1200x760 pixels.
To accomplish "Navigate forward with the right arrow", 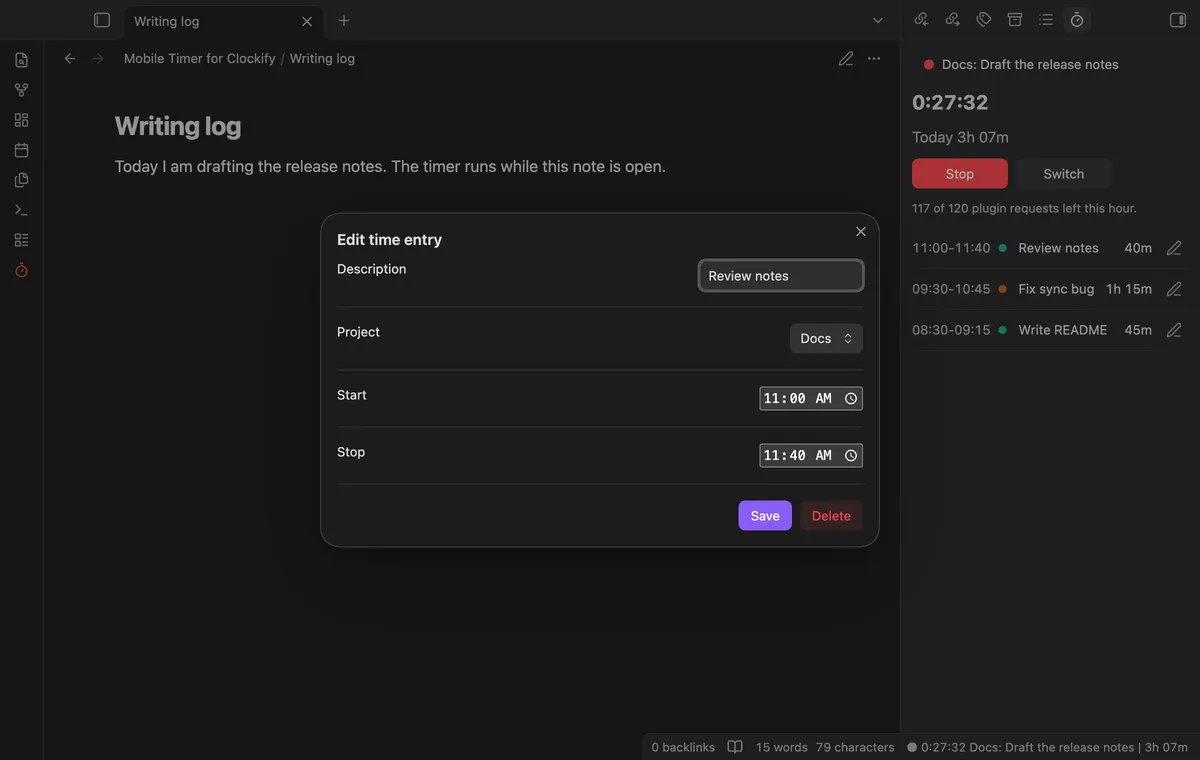I will [x=98, y=59].
